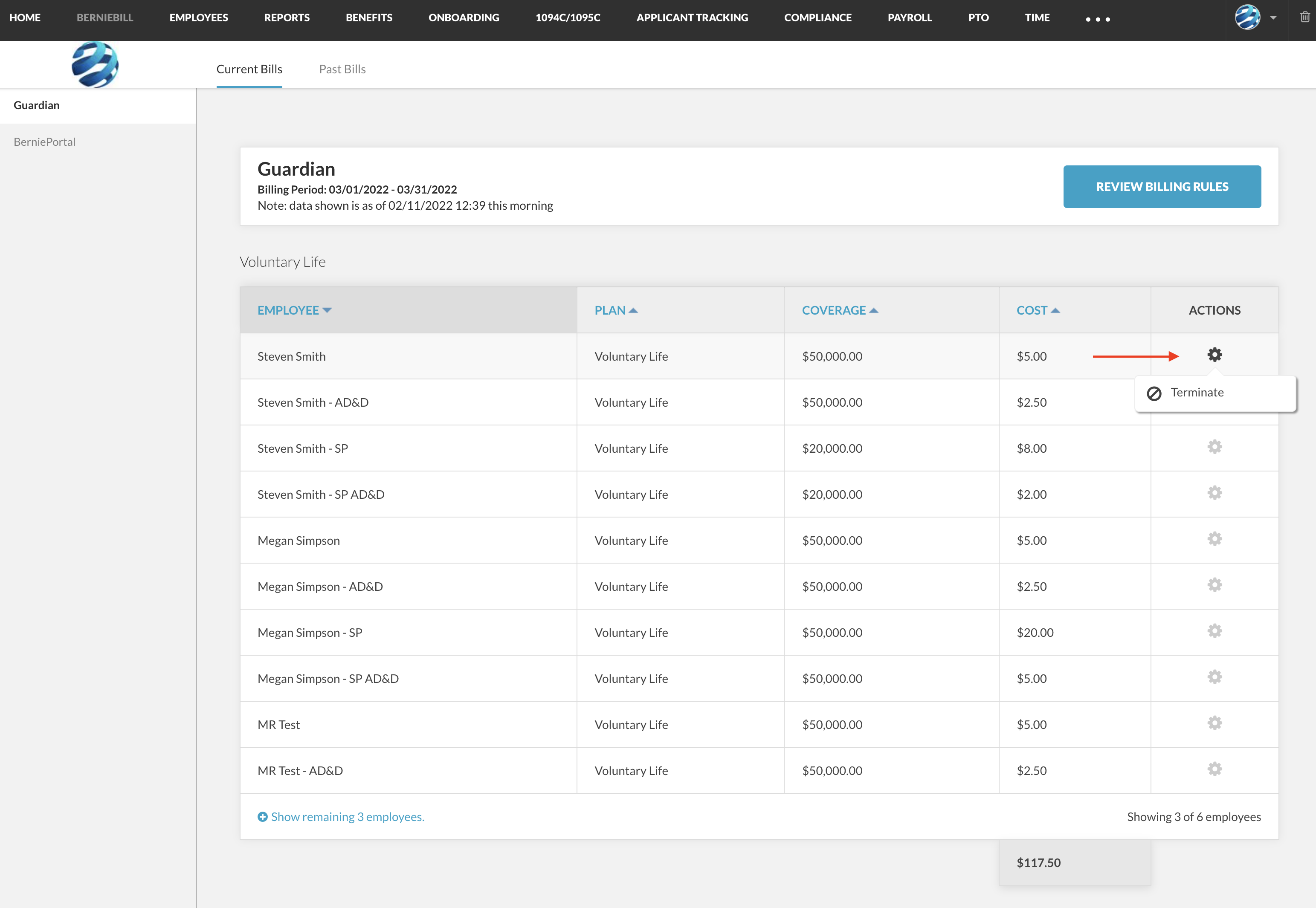Select BerniePortal in the left sidebar
The height and width of the screenshot is (908, 1316).
pos(44,142)
